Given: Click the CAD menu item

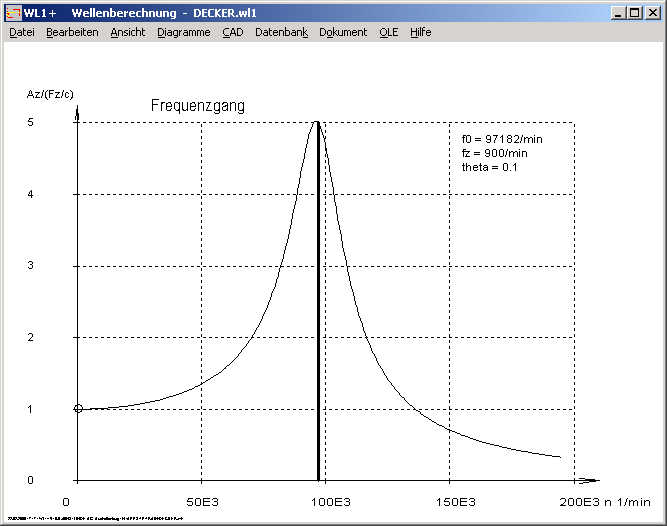Looking at the screenshot, I should [x=233, y=32].
